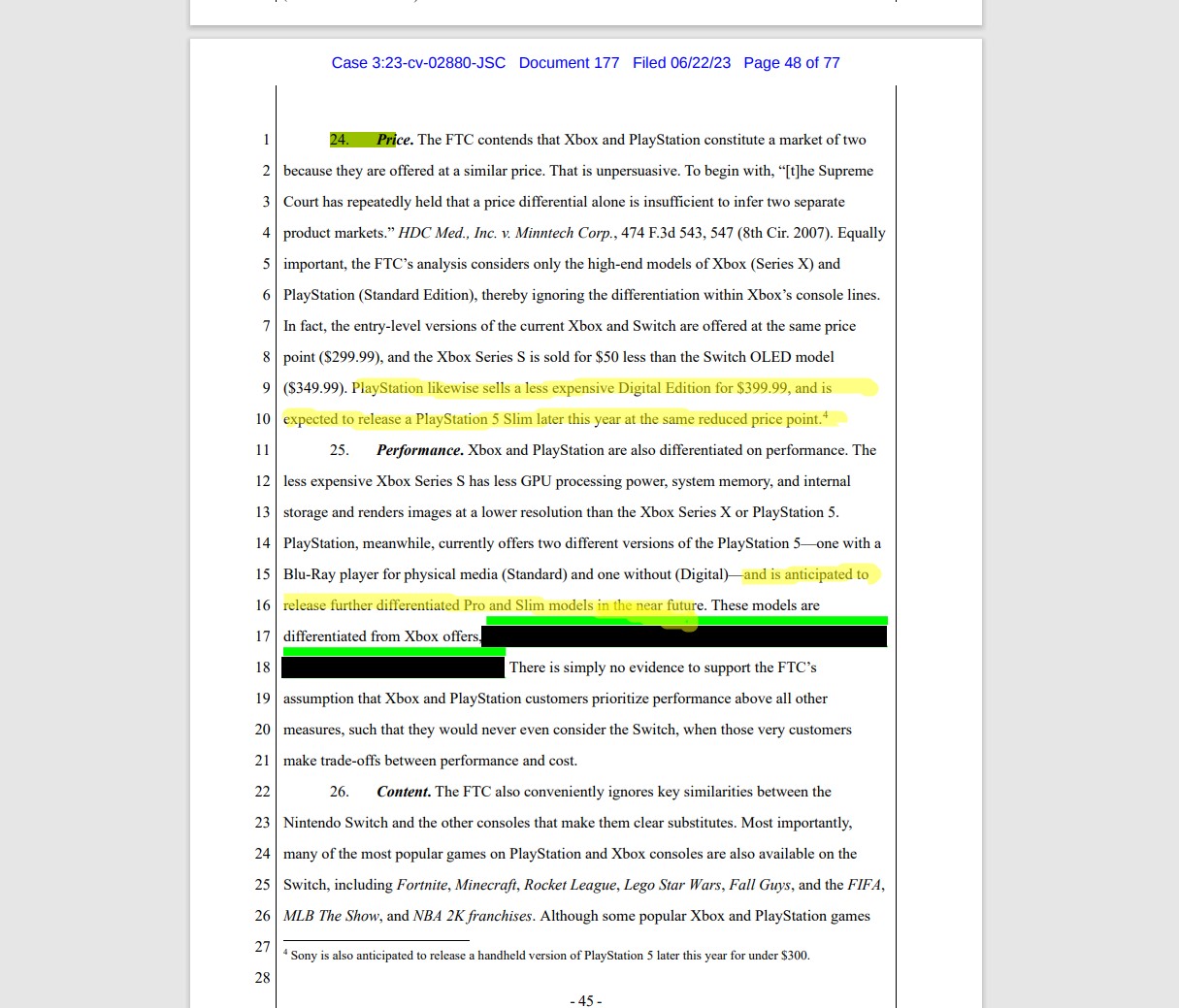Screen dimensions: 1179x1008
Task: Click "Page 48 of 77" in header
Action: coord(791,63)
